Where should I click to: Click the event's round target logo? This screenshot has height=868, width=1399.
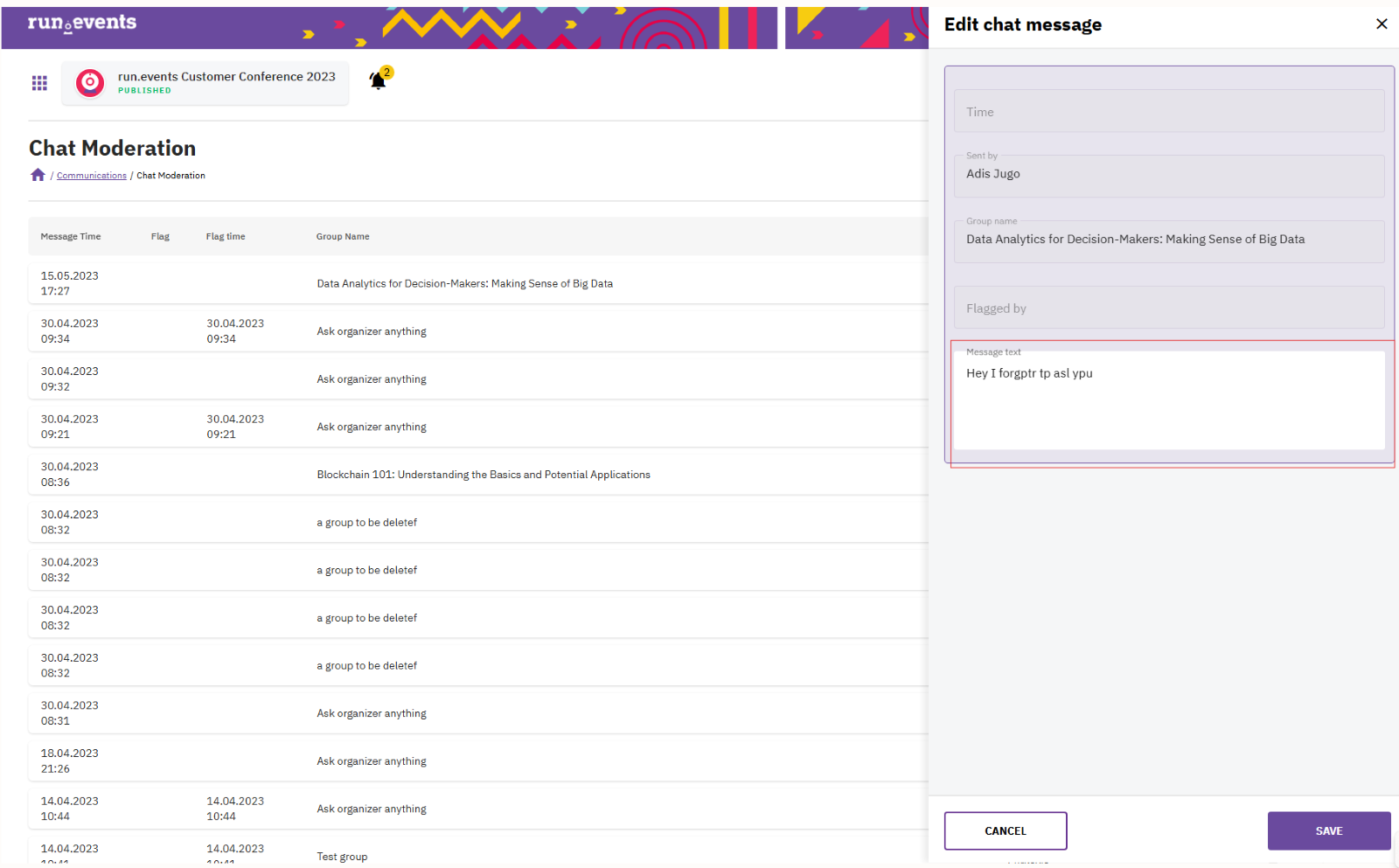coord(90,83)
